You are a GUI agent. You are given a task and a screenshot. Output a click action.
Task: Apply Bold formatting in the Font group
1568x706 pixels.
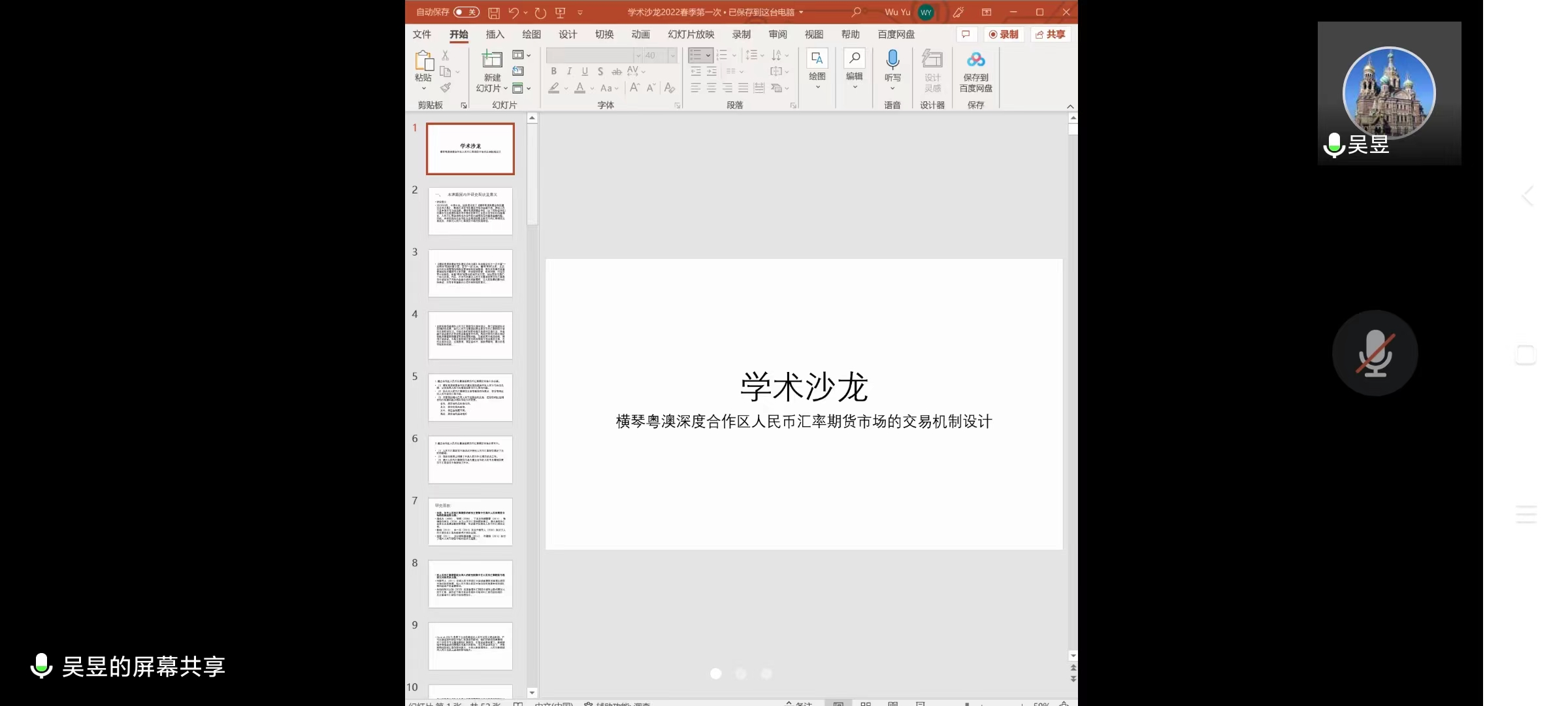pyautogui.click(x=553, y=72)
